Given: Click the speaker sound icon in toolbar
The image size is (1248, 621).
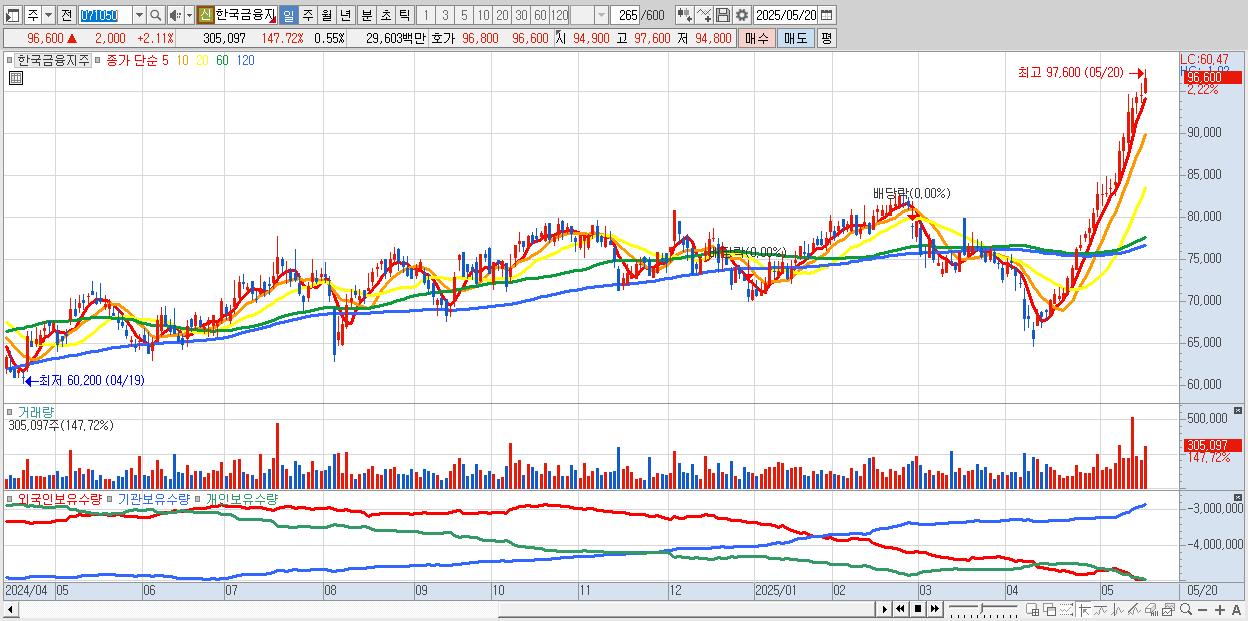Looking at the screenshot, I should [x=176, y=15].
